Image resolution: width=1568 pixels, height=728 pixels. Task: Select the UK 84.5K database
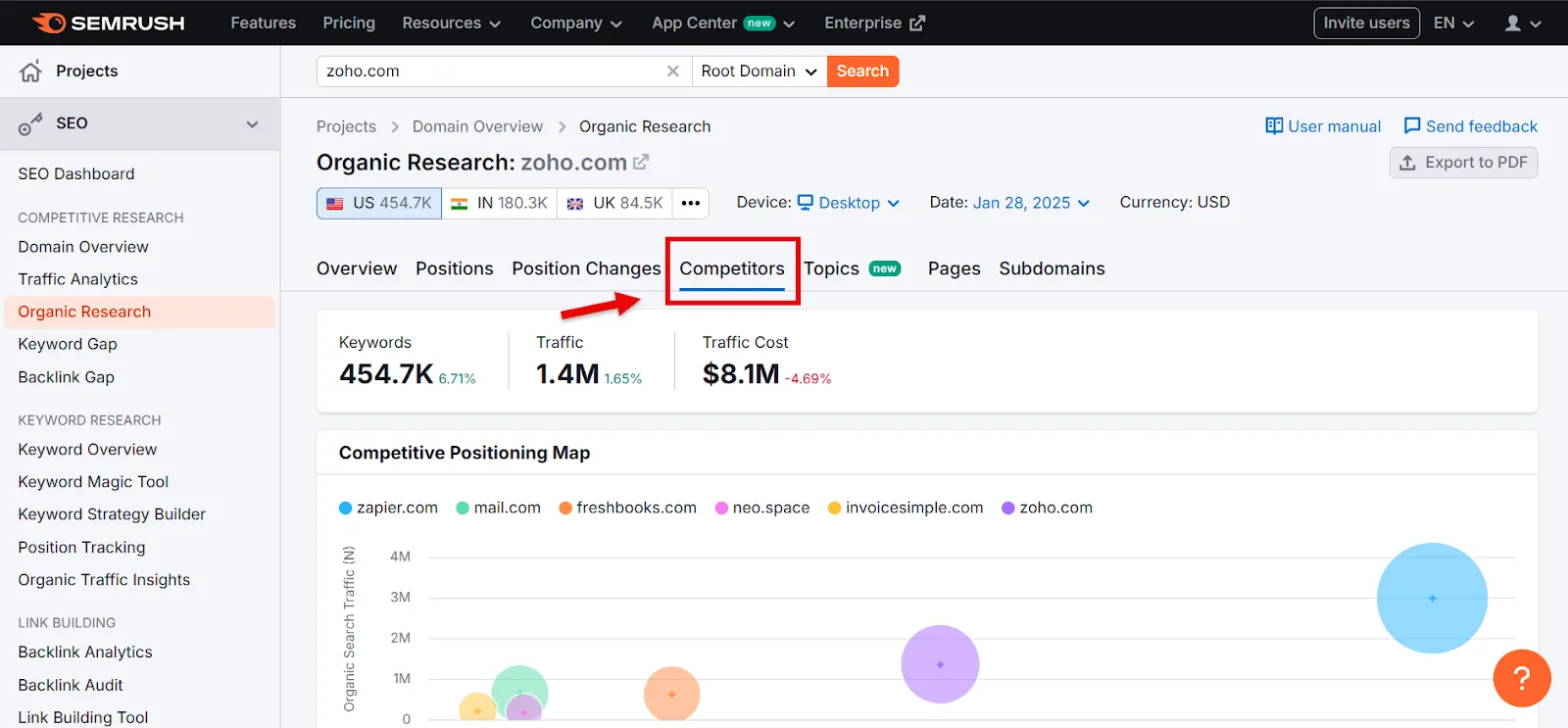click(615, 203)
